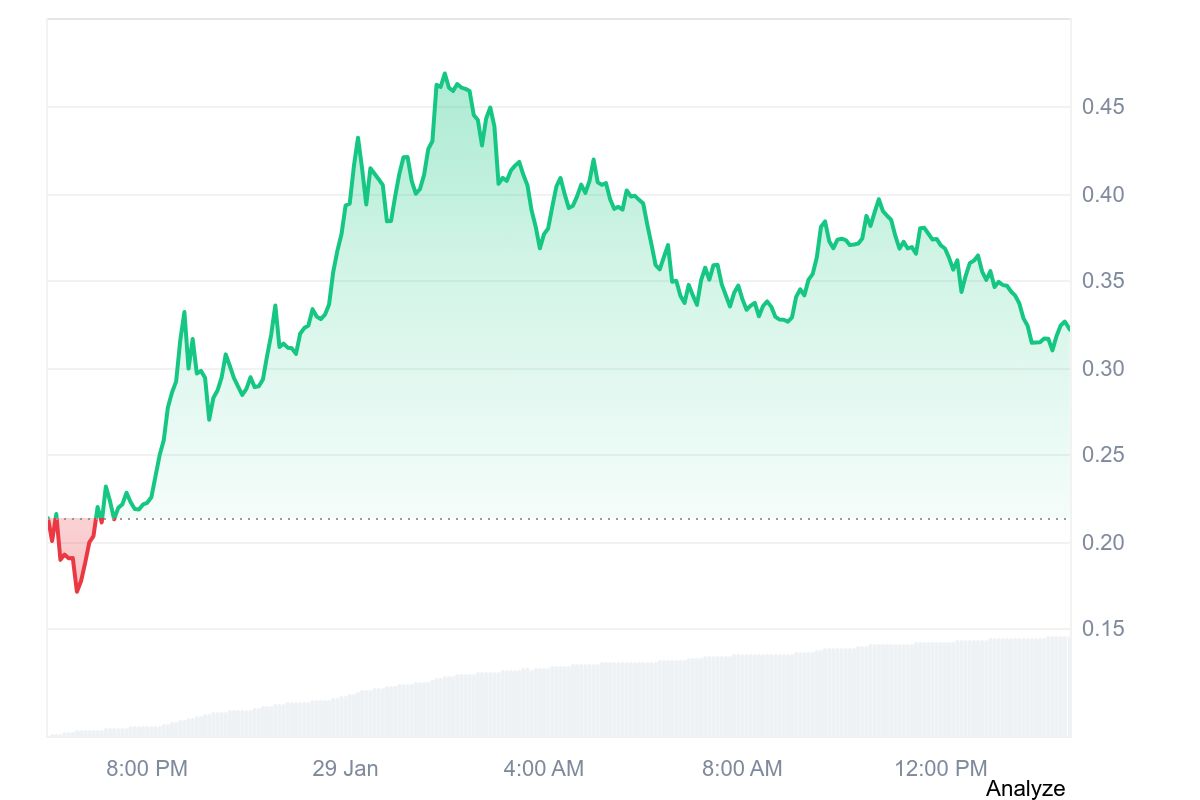Click the 4:00 AM time axis label

pyautogui.click(x=544, y=768)
